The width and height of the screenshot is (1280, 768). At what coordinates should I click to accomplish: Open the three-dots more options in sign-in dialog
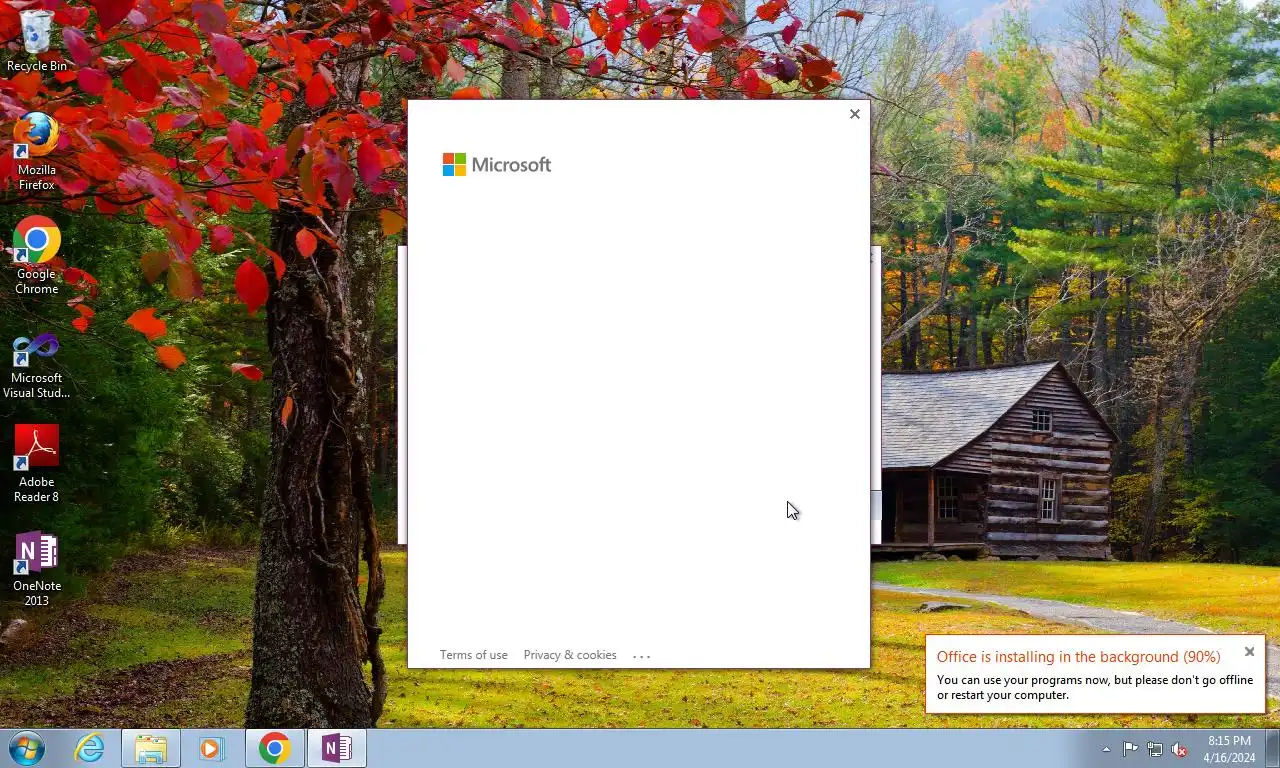click(642, 656)
